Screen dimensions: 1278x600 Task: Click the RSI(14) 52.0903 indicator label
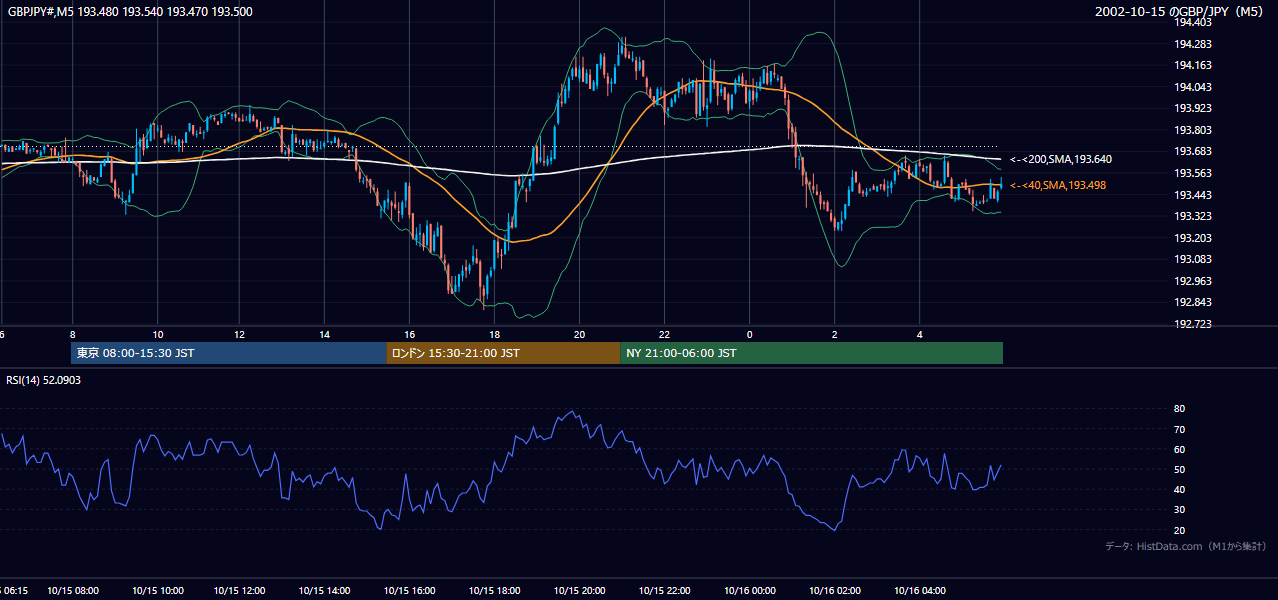coord(44,380)
